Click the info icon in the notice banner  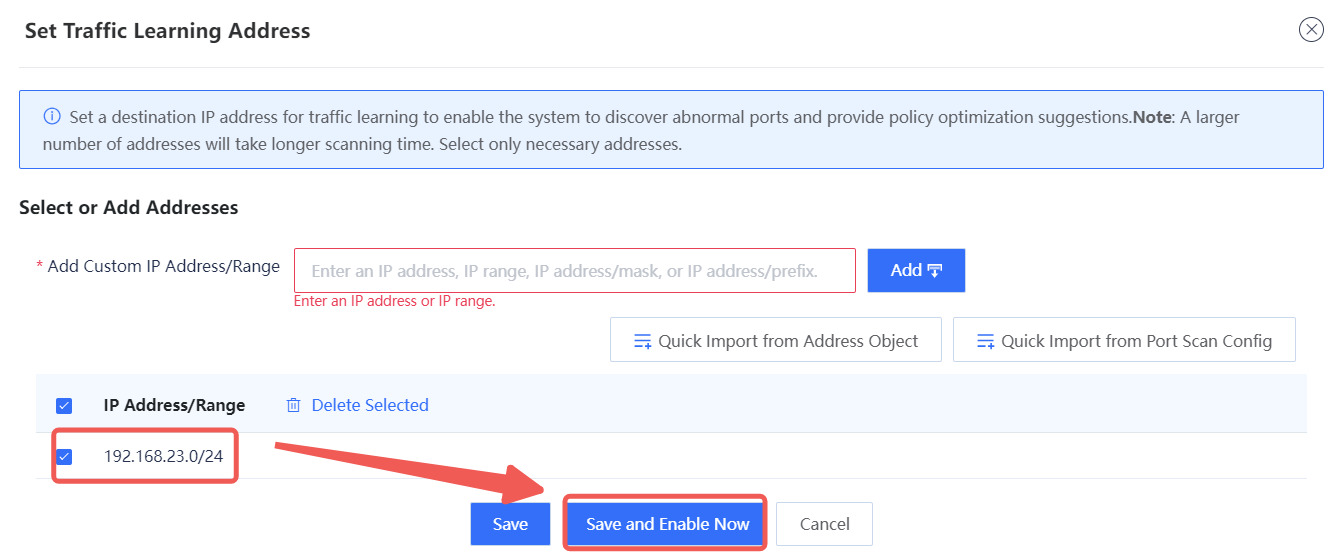pyautogui.click(x=52, y=117)
